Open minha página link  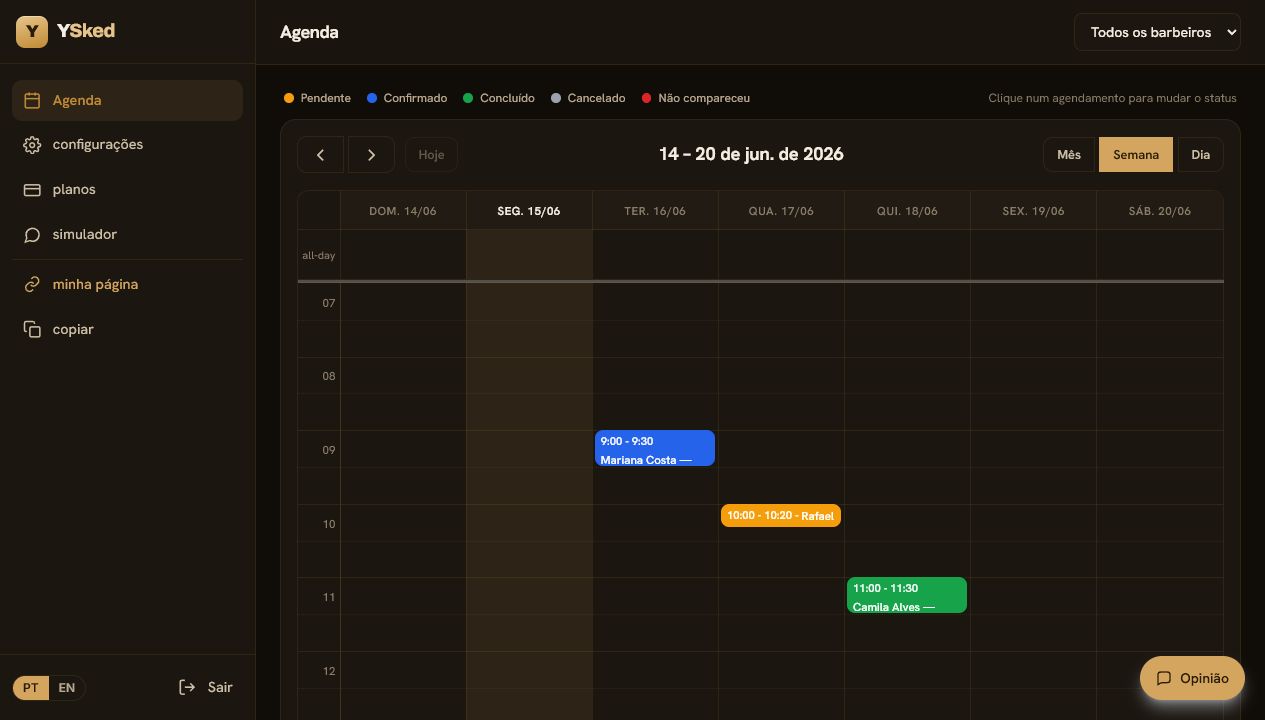(x=127, y=285)
